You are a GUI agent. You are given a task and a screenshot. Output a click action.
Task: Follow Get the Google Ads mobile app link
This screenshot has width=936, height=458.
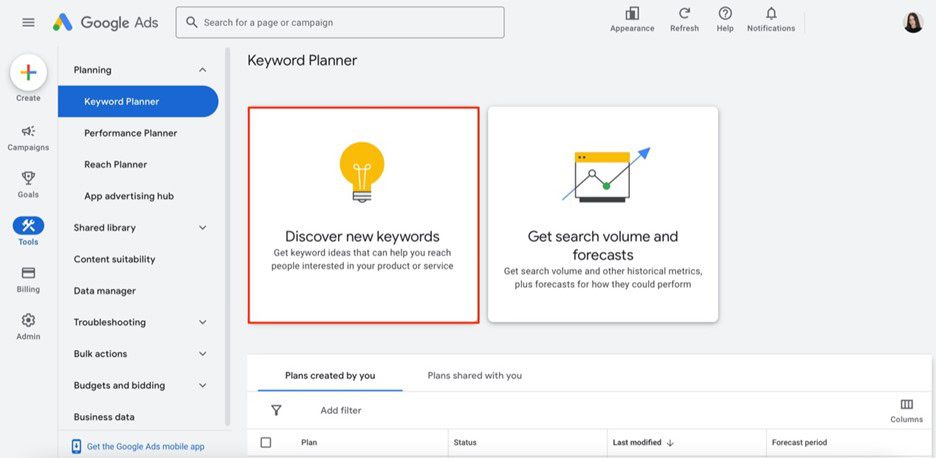(x=146, y=446)
